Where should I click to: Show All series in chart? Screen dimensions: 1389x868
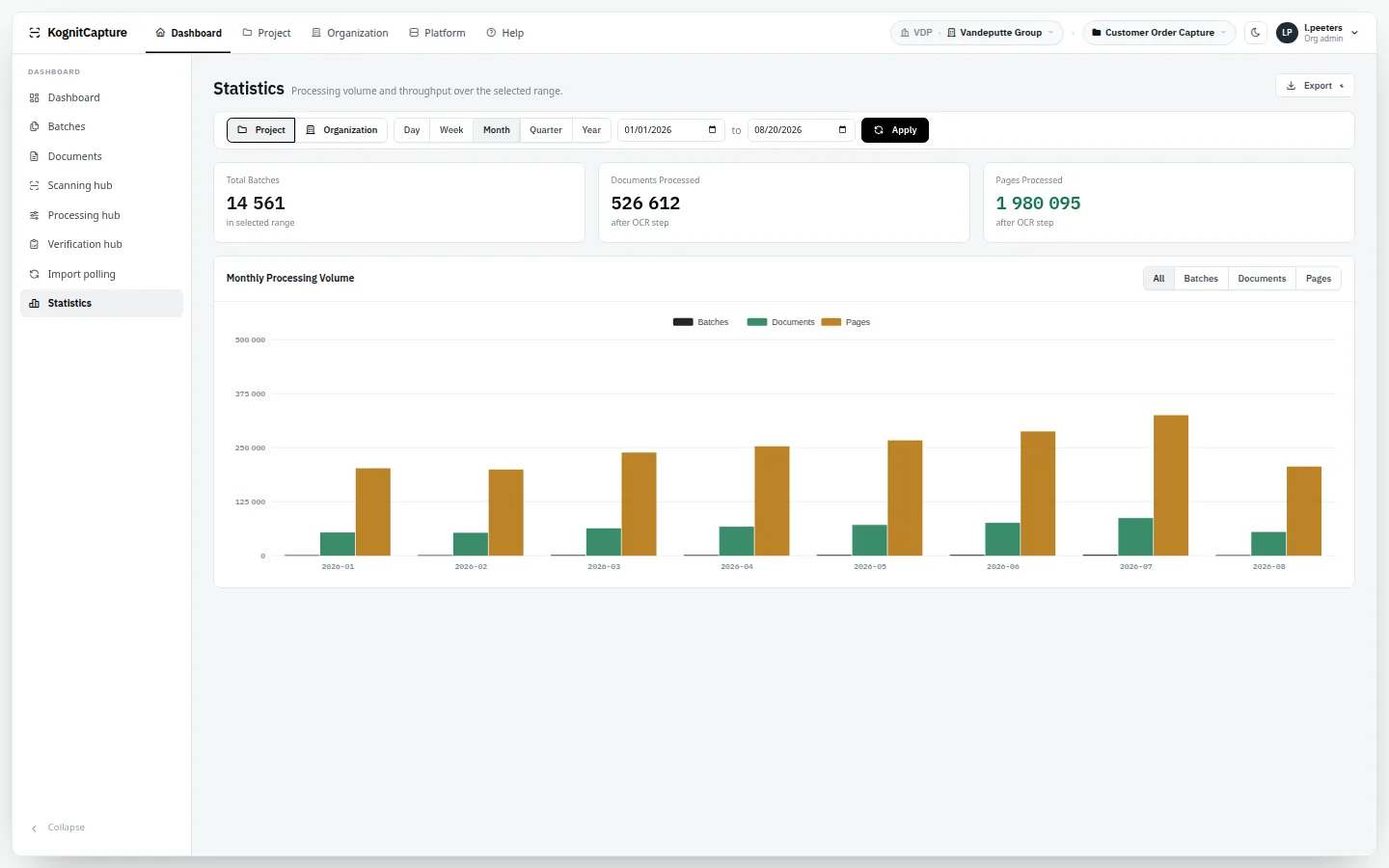pyautogui.click(x=1158, y=279)
